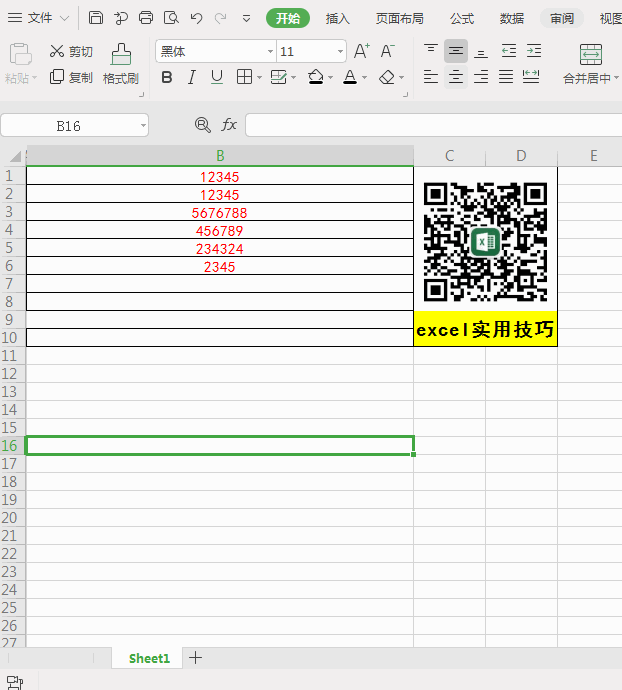This screenshot has height=690, width=622.
Task: Expand the Name Box dropdown
Action: (143, 126)
